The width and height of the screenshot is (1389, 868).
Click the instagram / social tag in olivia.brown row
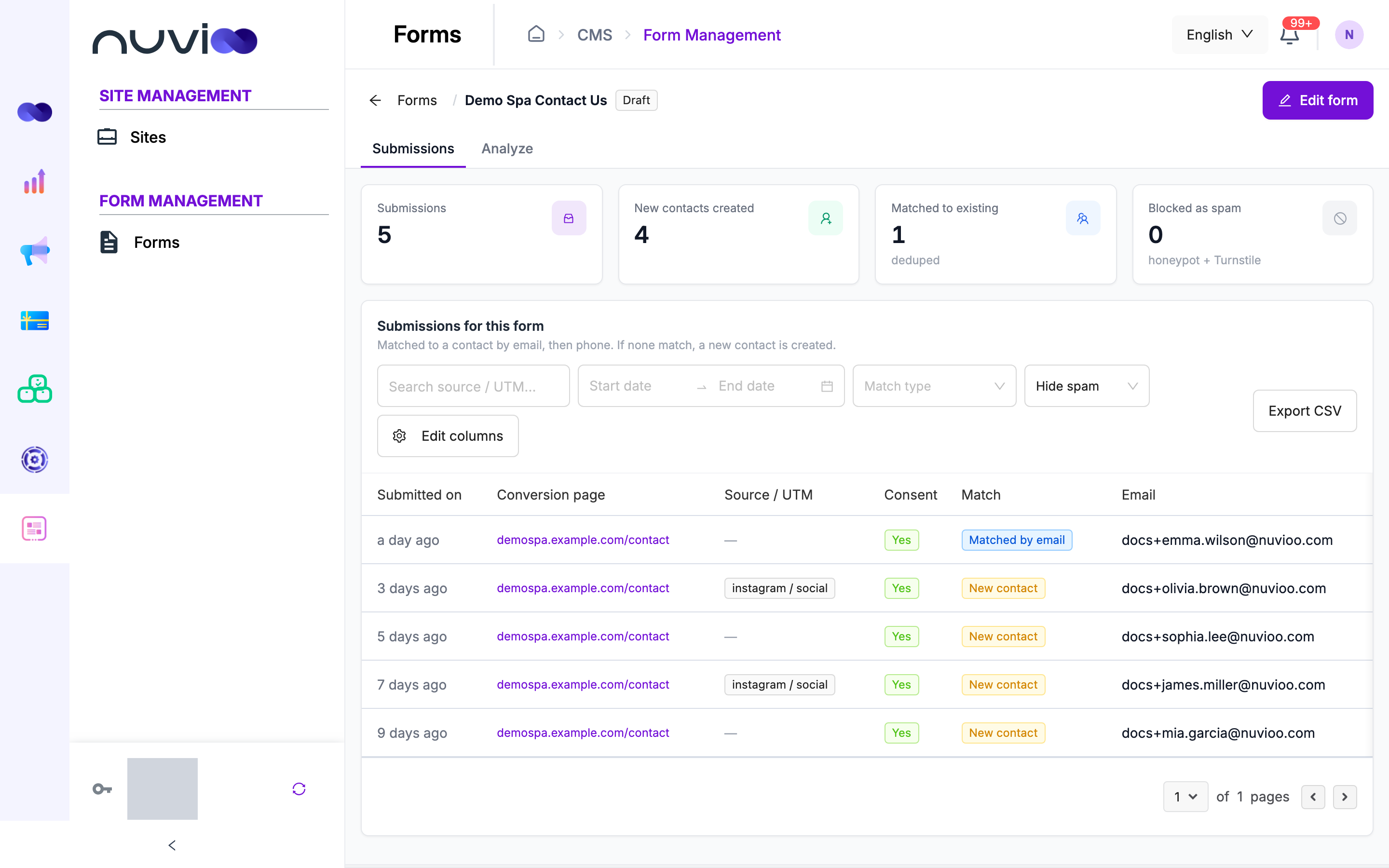pyautogui.click(x=779, y=588)
